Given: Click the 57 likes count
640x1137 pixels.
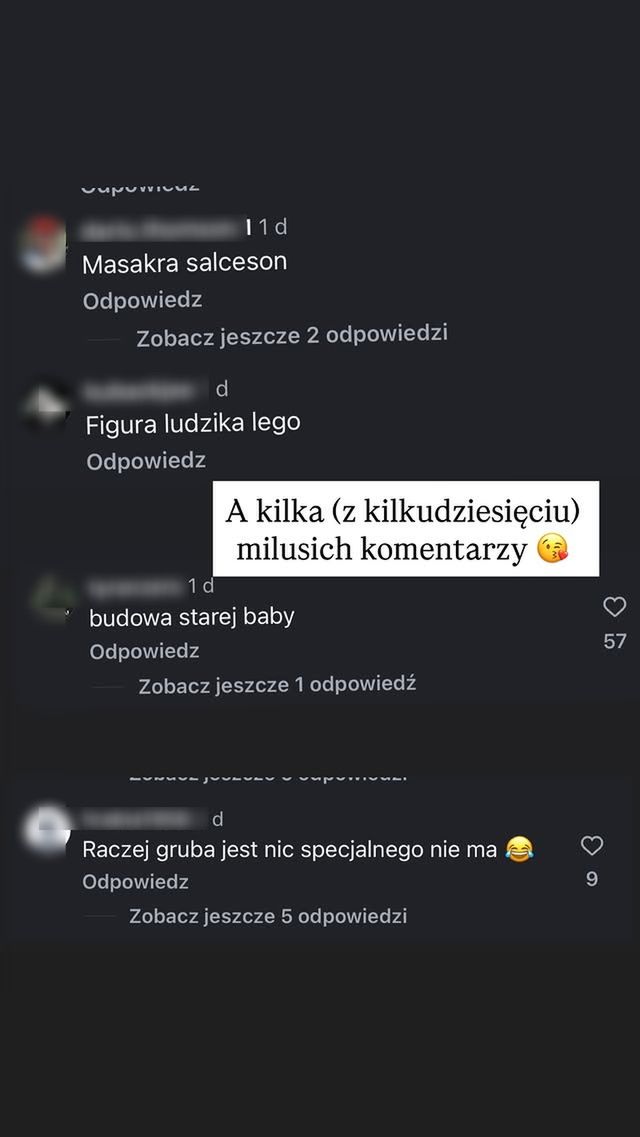Looking at the screenshot, I should (615, 641).
